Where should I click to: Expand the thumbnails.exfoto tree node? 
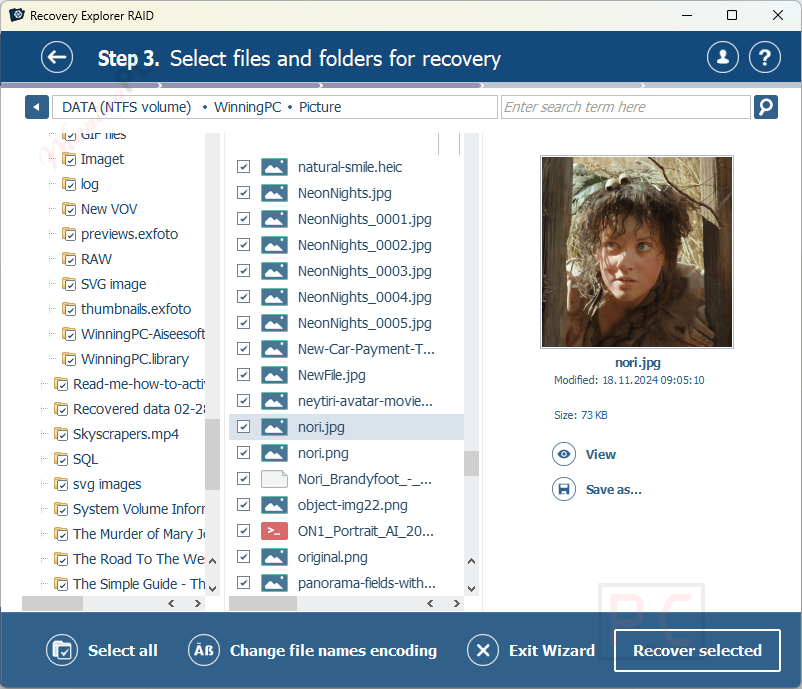click(x=52, y=309)
